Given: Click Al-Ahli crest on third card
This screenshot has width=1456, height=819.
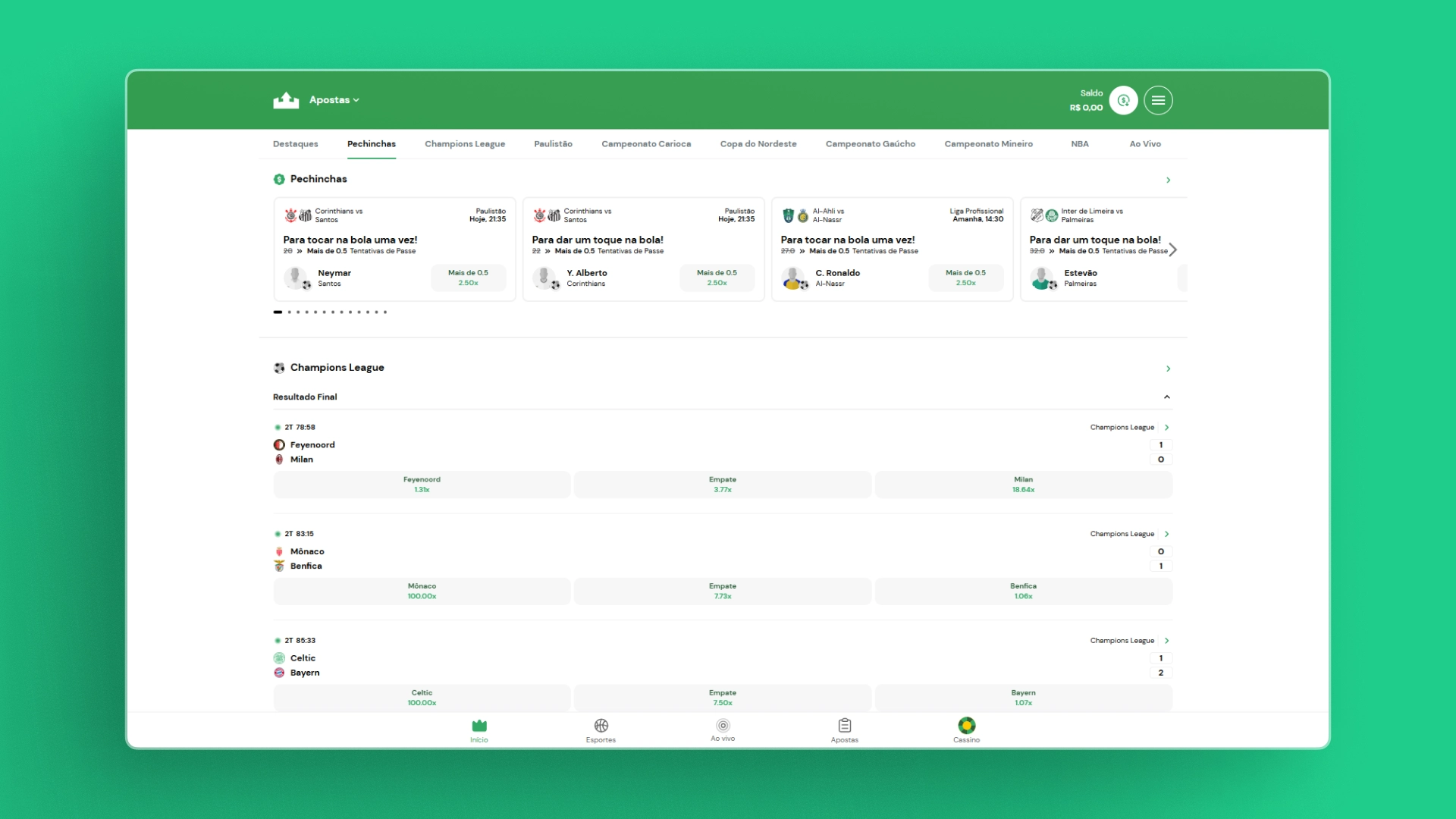Looking at the screenshot, I should click(x=788, y=215).
